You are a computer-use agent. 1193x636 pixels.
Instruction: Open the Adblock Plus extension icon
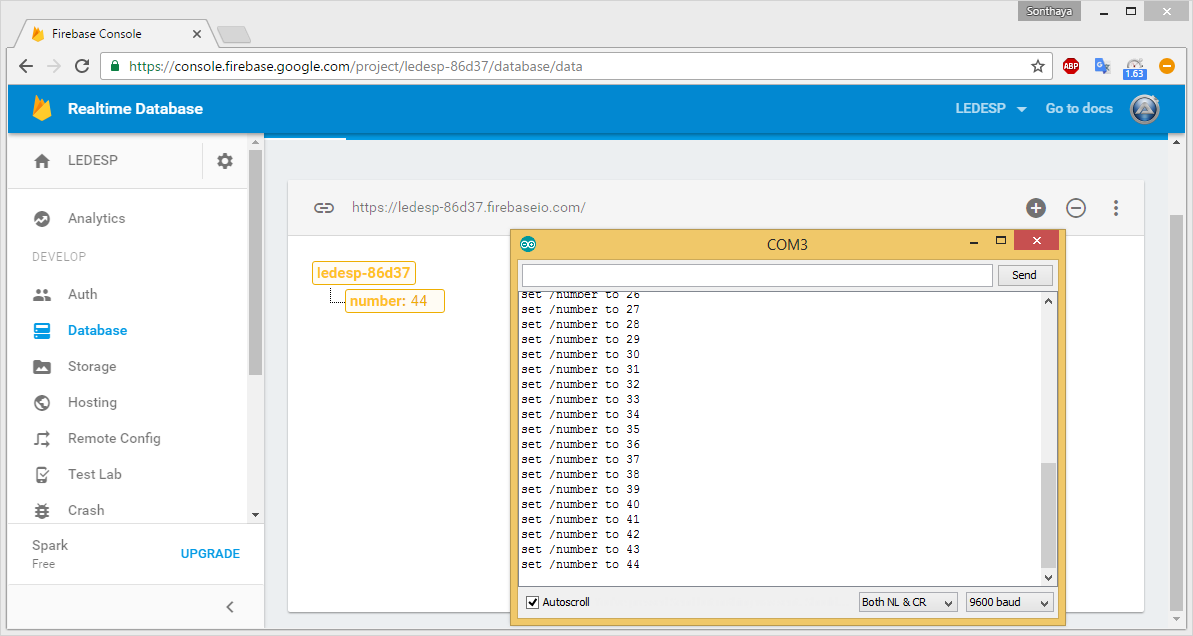click(1071, 66)
